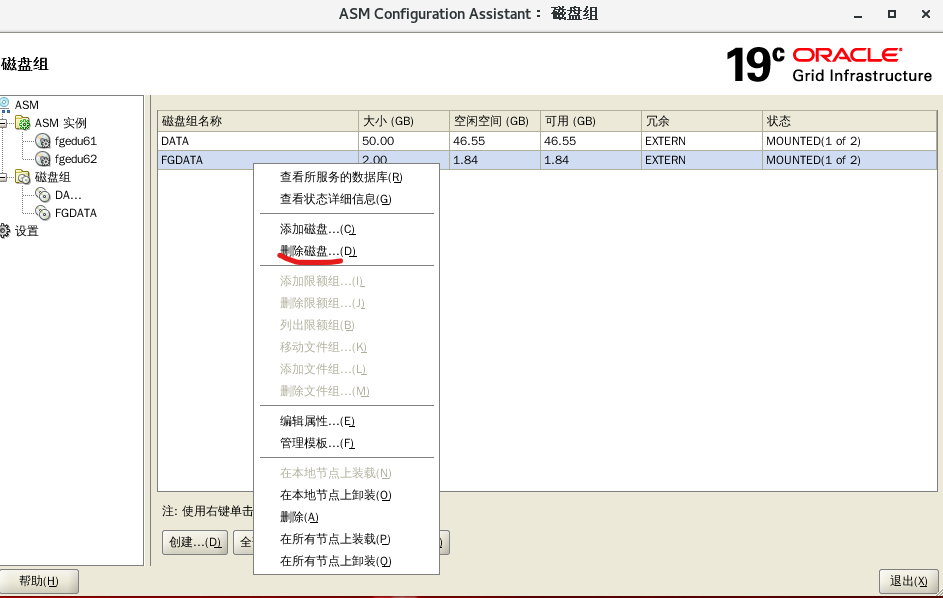
Task: Click the FGDATA disk icon in tree
Action: (x=43, y=213)
